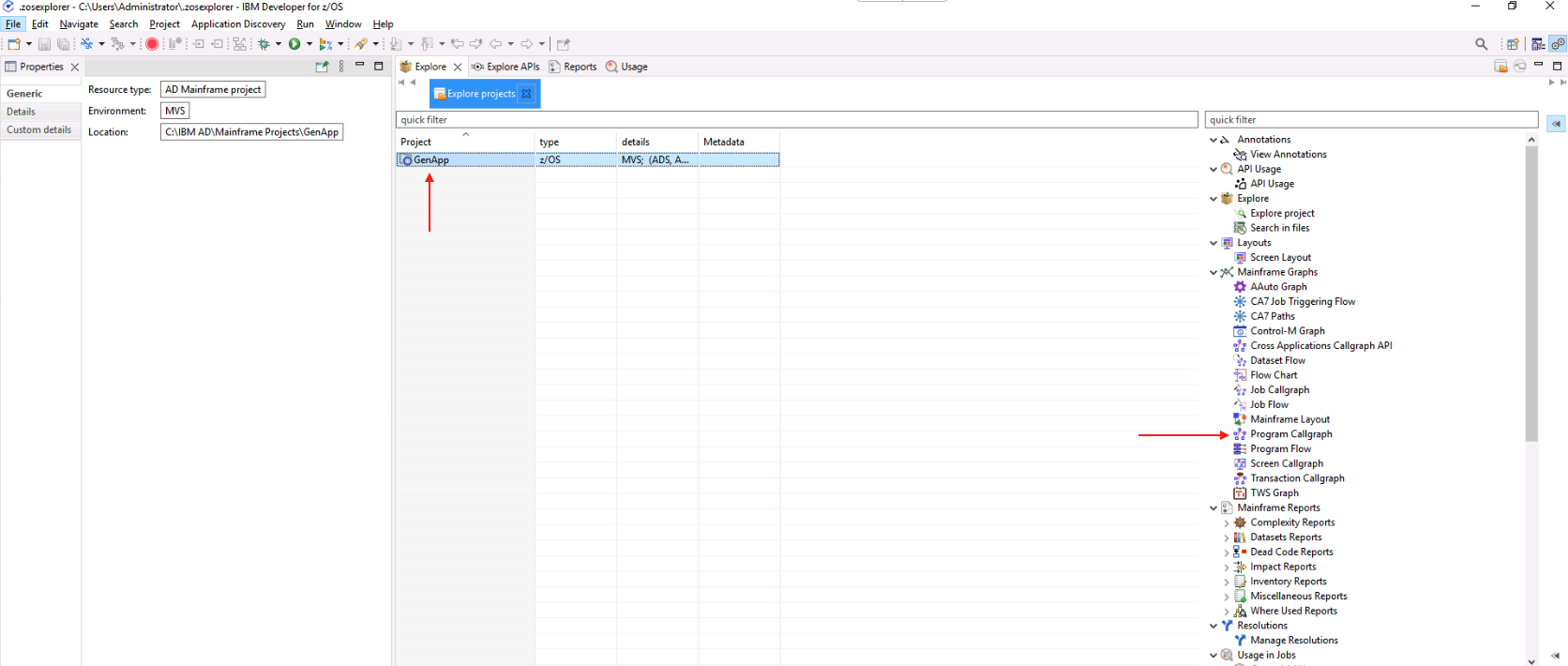
Task: Expand the Where Used Reports node
Action: 1227,612
